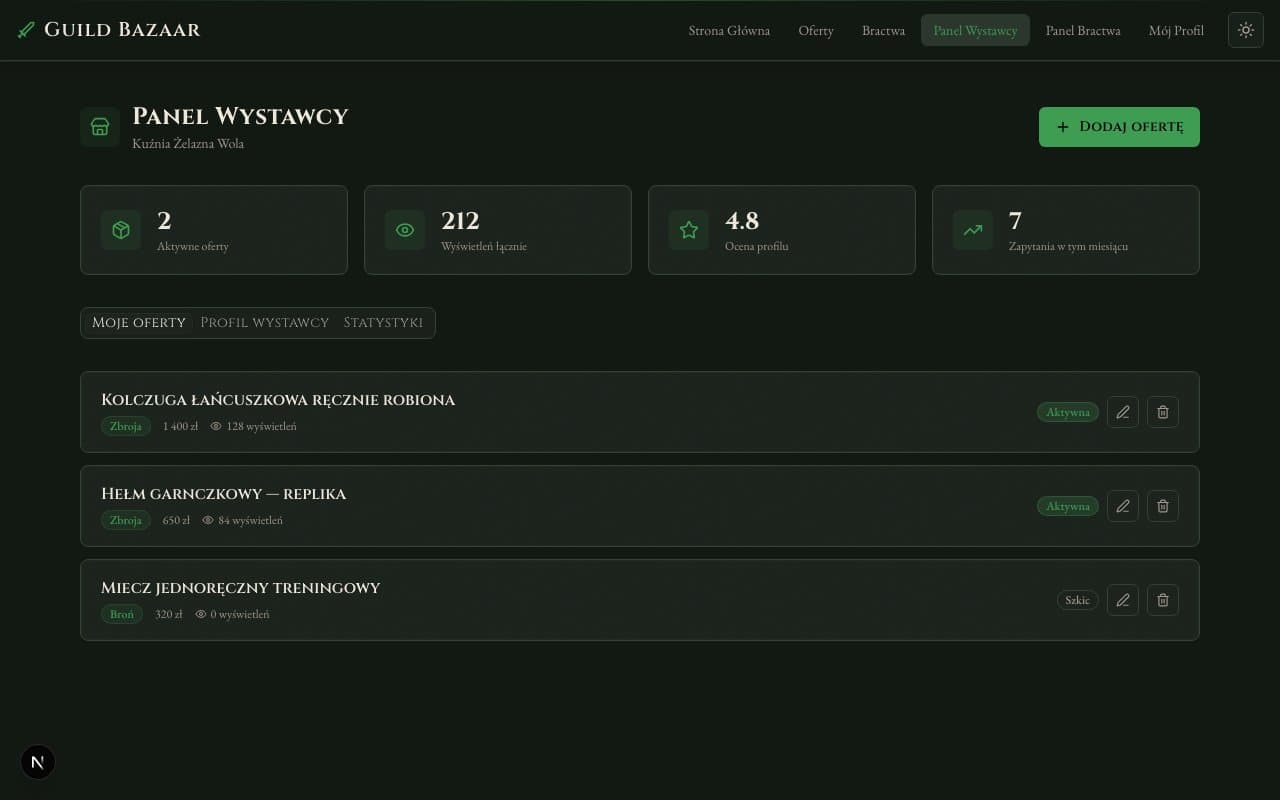The width and height of the screenshot is (1280, 800).
Task: Edit the Miecz jednoręczny treningowy offer
Action: [x=1123, y=600]
